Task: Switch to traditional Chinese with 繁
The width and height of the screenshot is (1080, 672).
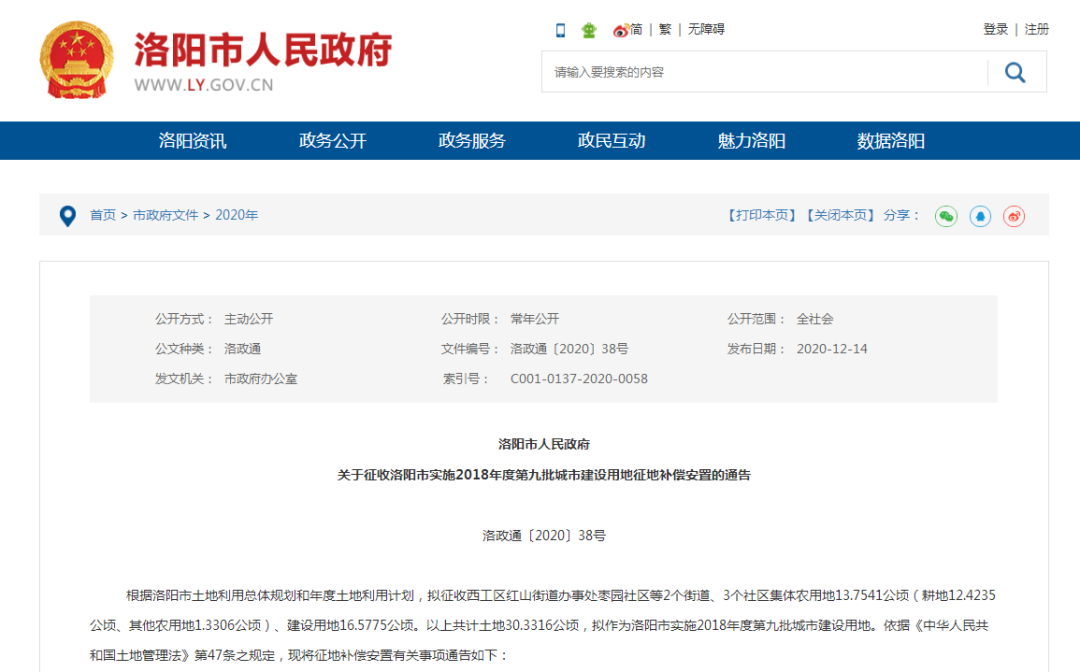Action: click(665, 30)
